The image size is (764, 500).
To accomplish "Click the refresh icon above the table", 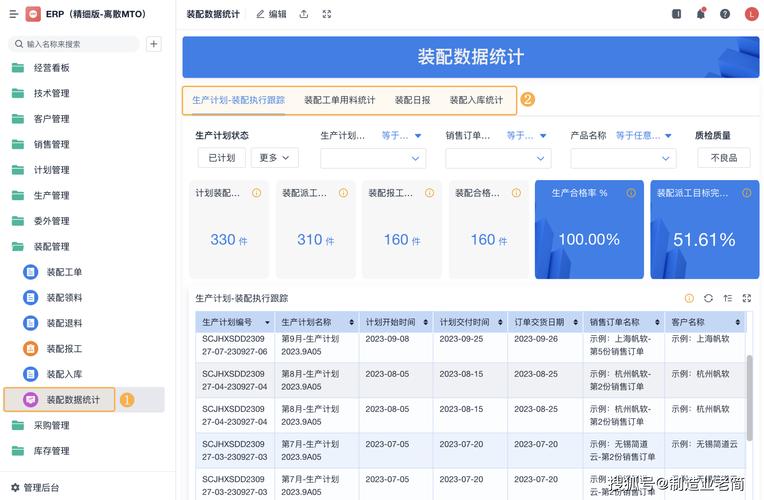I will [708, 298].
